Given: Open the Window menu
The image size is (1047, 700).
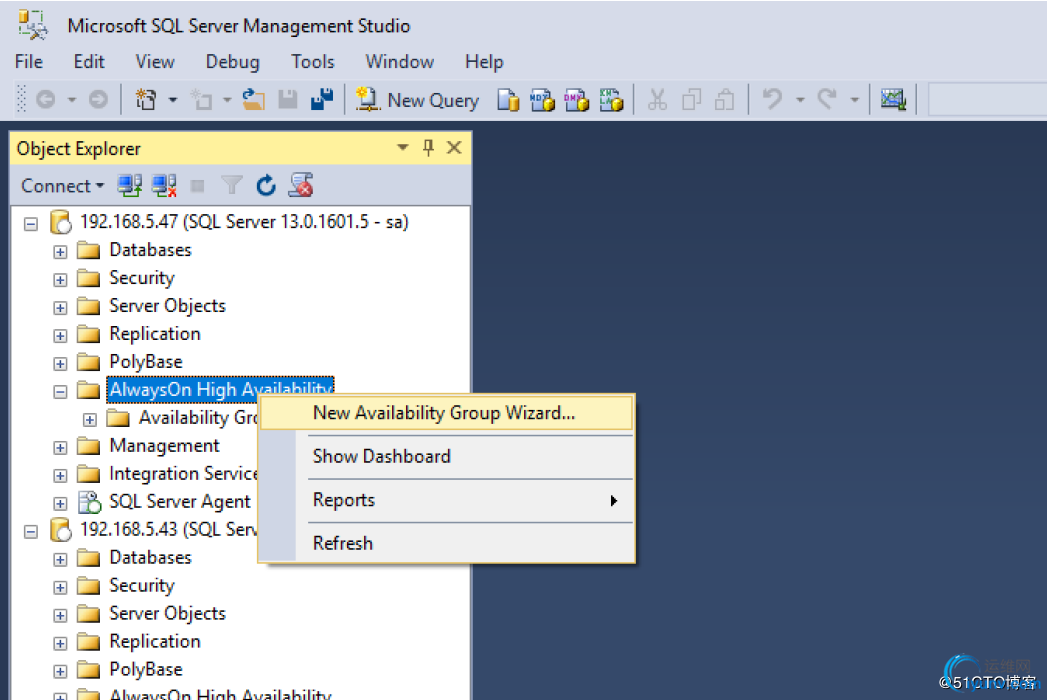Looking at the screenshot, I should coord(399,61).
